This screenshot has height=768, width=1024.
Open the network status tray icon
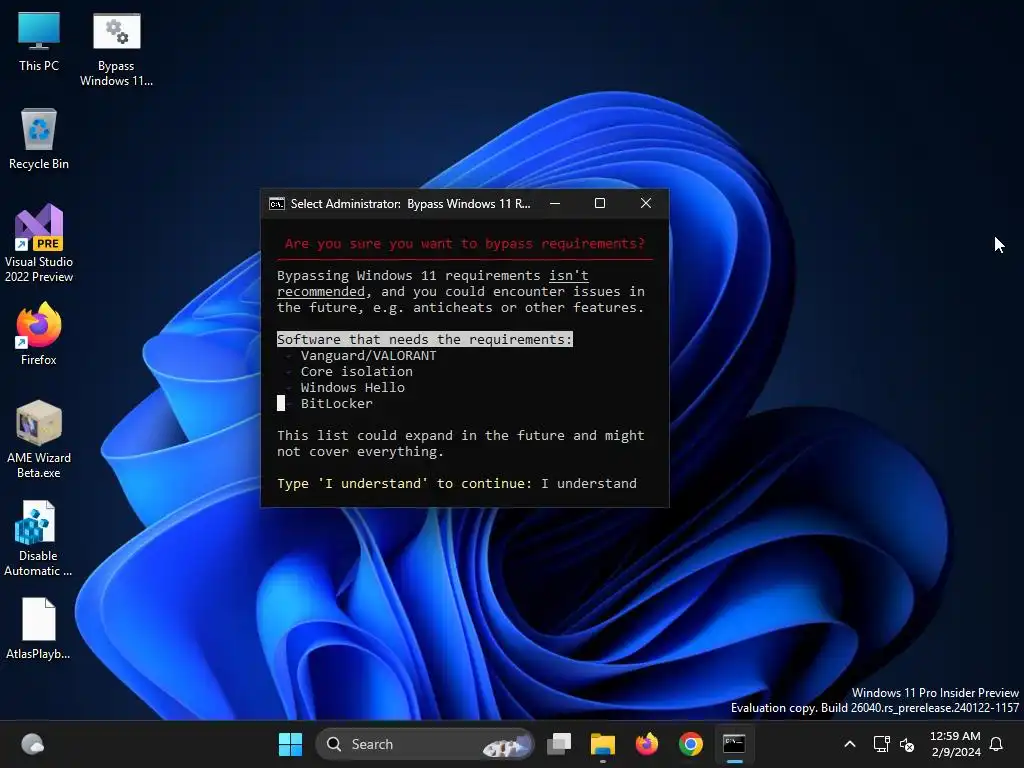(x=882, y=744)
